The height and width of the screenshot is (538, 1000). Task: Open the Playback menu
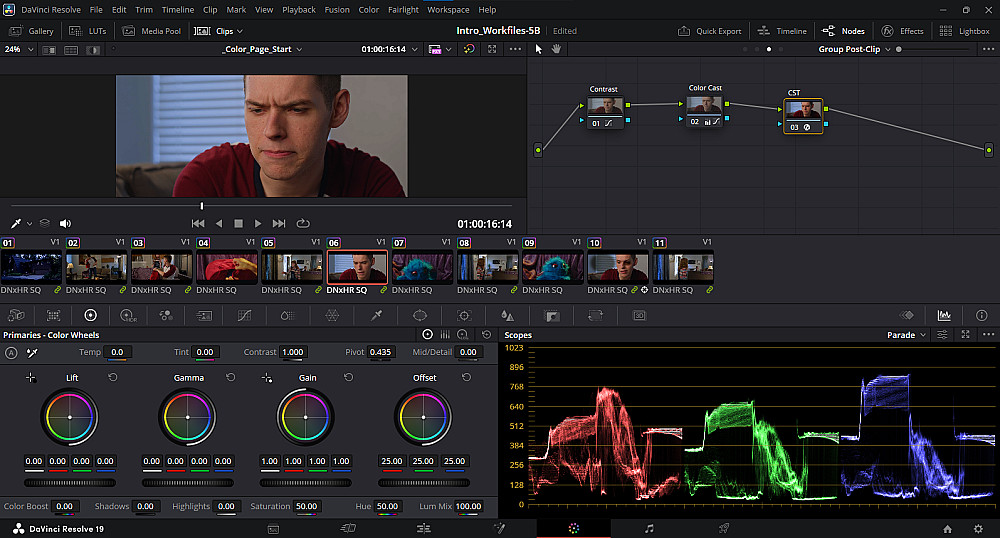coord(299,10)
